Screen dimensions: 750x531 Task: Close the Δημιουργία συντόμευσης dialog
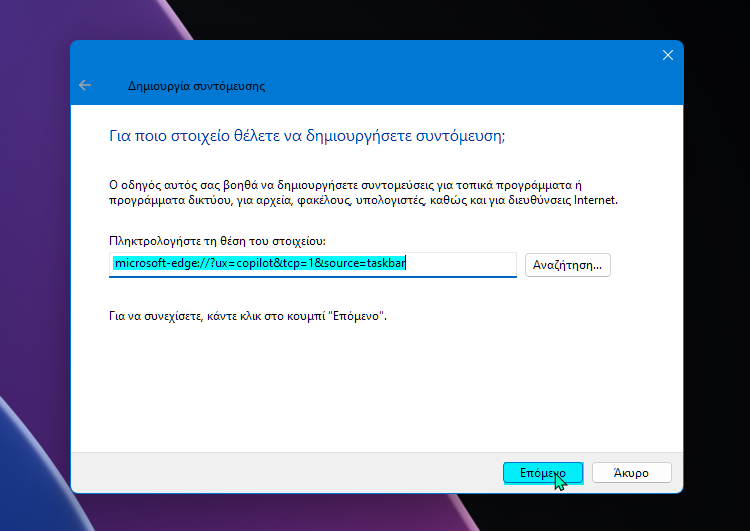point(668,55)
